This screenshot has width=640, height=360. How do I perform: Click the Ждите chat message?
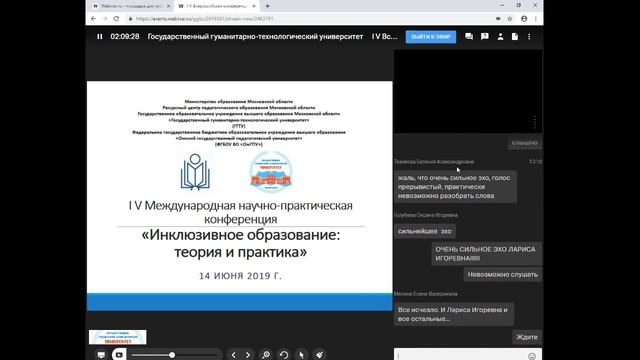point(527,337)
